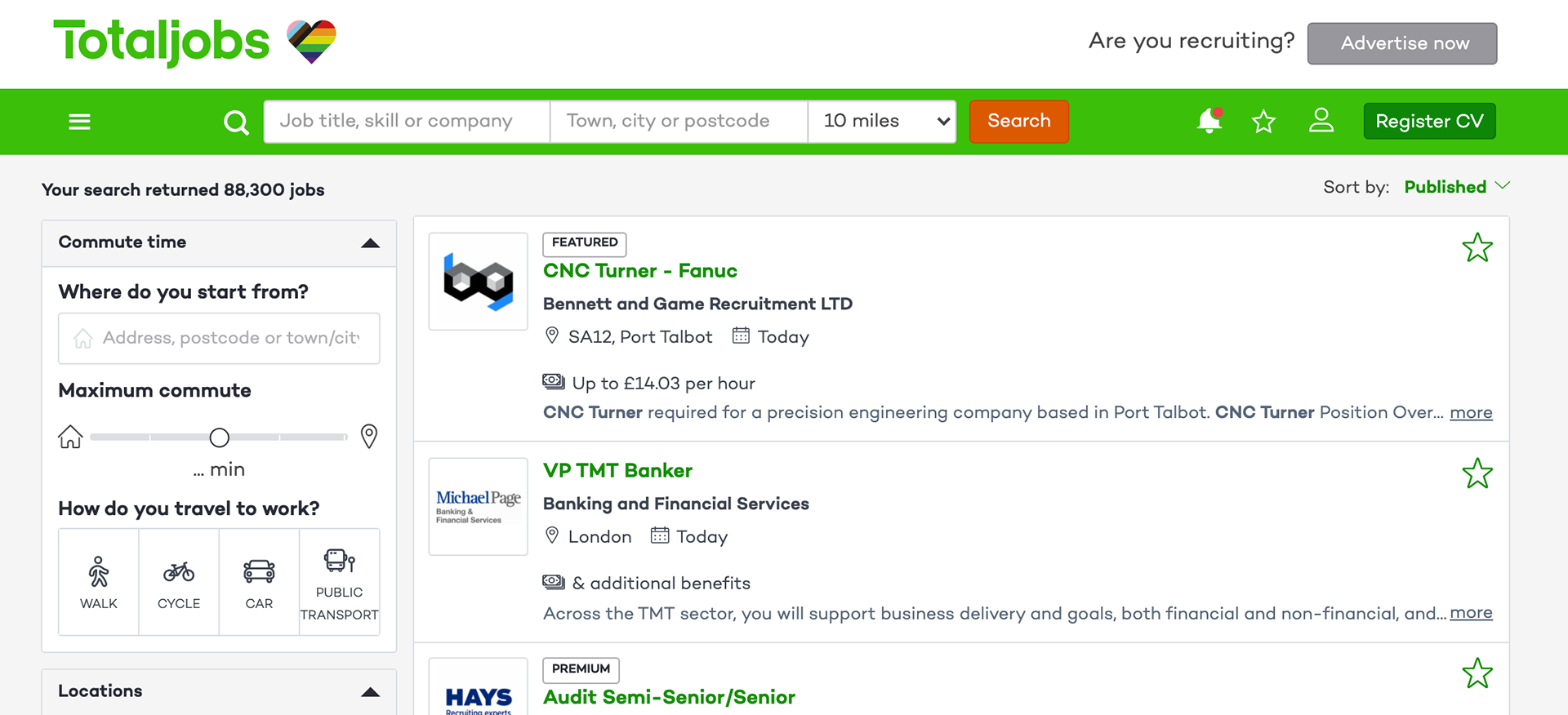Click the Maximum commute slider handle
1568x715 pixels.
tap(219, 437)
